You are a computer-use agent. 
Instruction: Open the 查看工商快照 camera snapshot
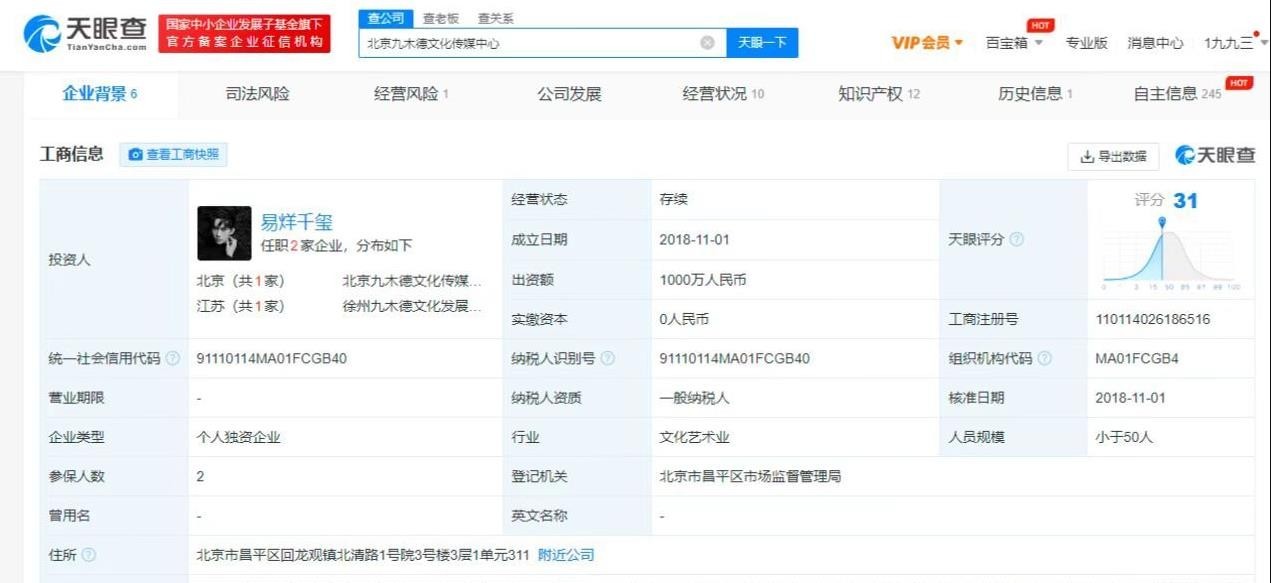click(x=174, y=155)
